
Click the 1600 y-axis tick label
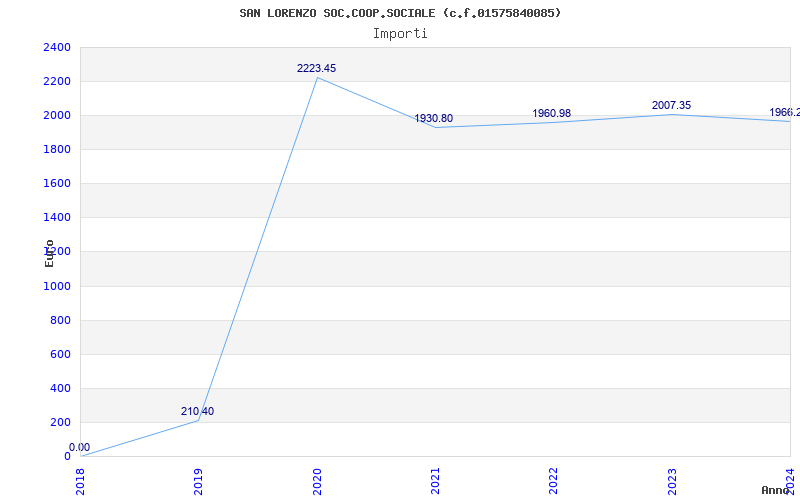(x=57, y=184)
